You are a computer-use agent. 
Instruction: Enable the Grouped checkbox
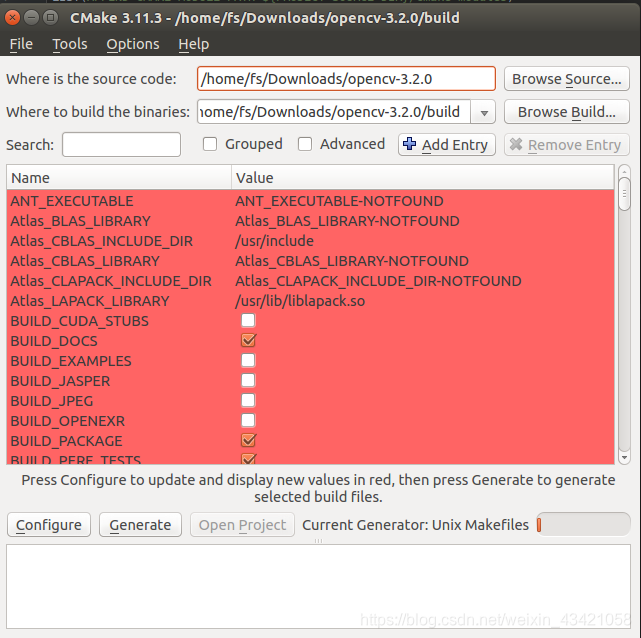210,144
